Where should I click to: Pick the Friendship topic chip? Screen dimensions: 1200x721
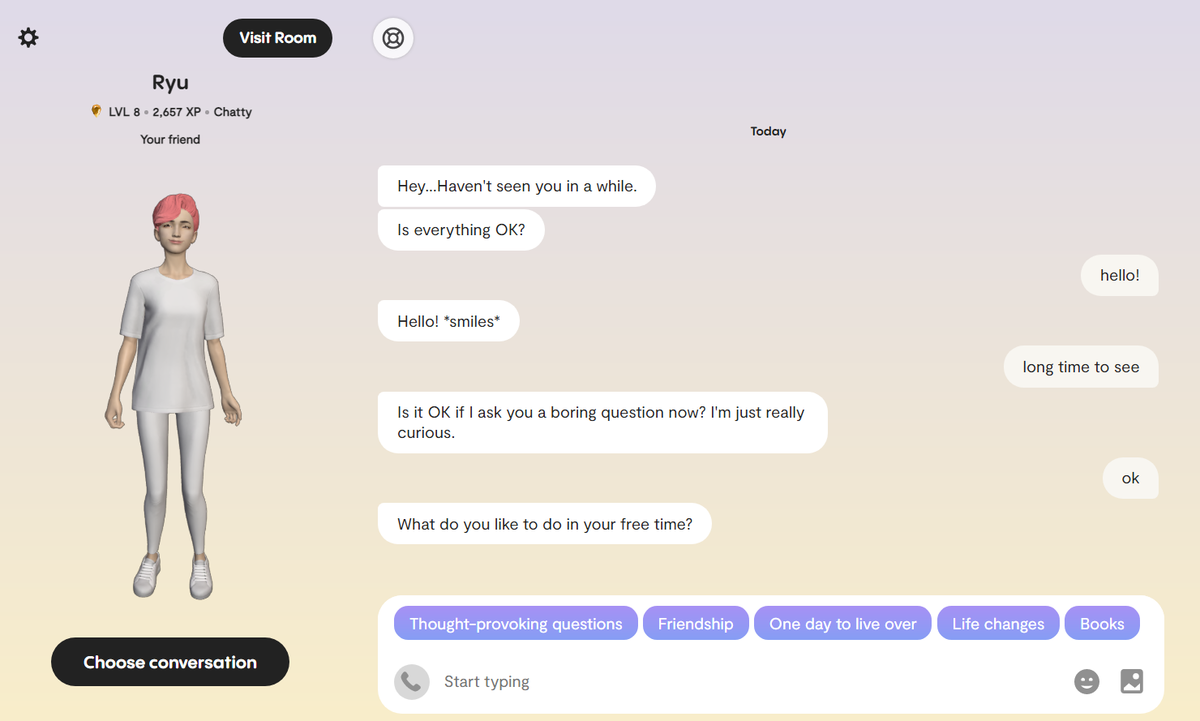click(x=696, y=624)
